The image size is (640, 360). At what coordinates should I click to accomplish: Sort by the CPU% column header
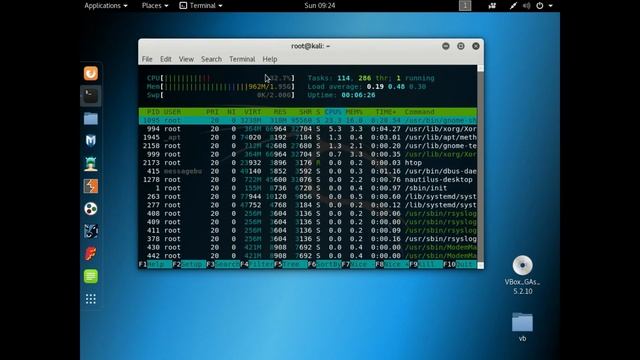333,112
